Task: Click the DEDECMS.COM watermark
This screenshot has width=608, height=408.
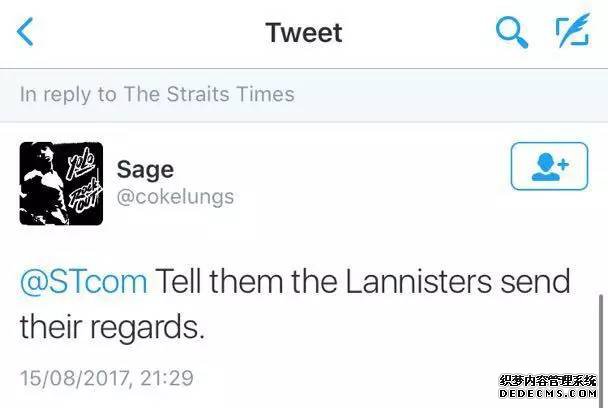Action: (548, 394)
